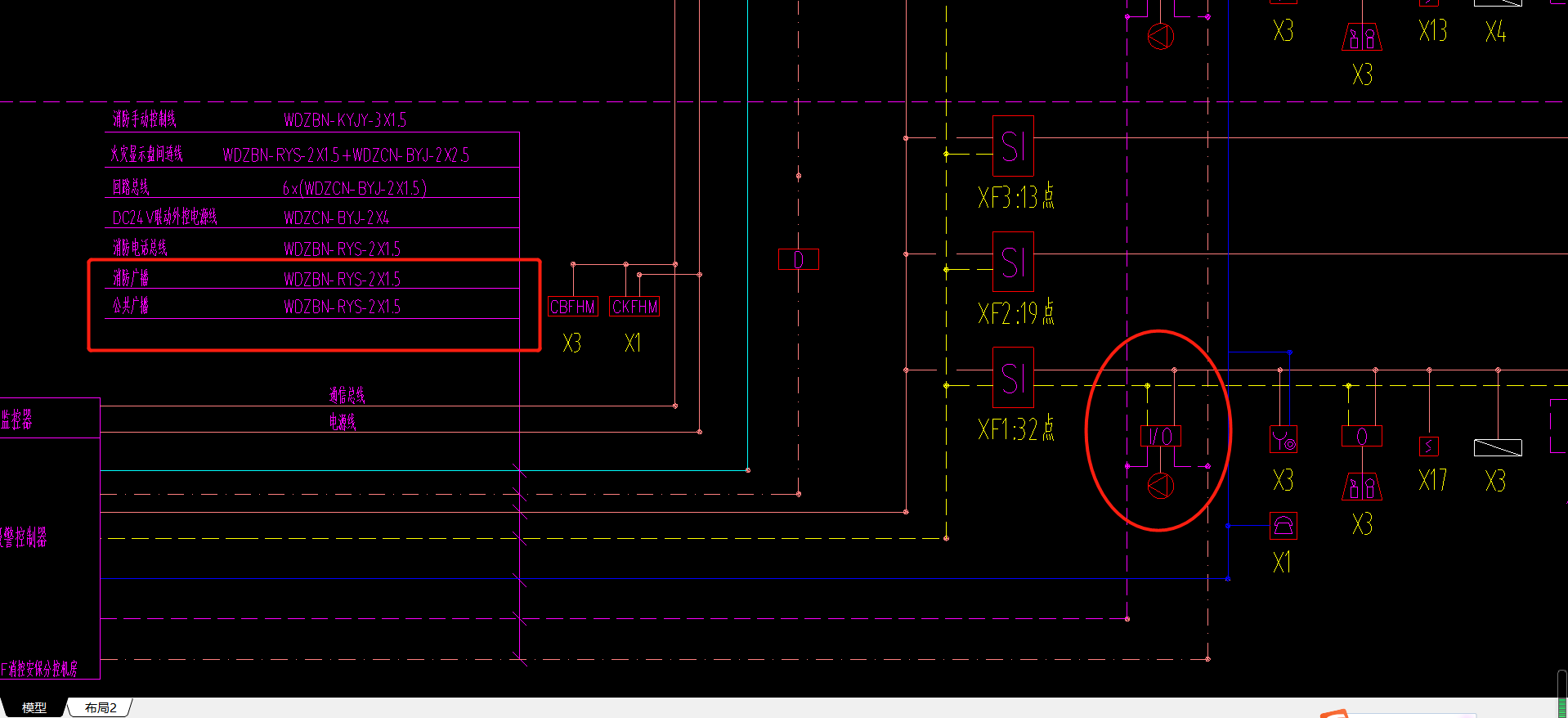Select circle-triangle pump symbol below I/O box
The height and width of the screenshot is (718, 1568).
click(x=1161, y=486)
